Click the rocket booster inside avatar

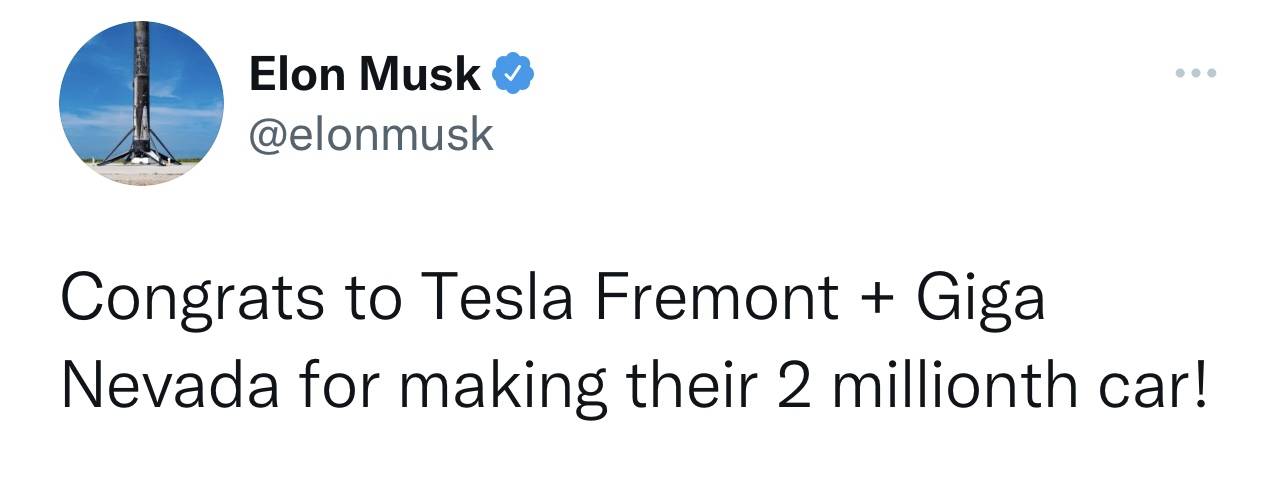(x=142, y=93)
